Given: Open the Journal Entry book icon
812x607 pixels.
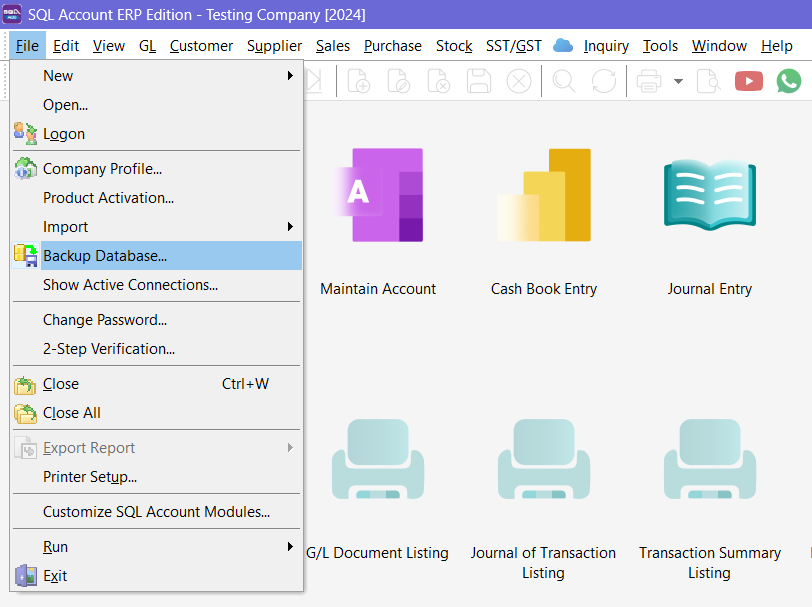Looking at the screenshot, I should [709, 196].
